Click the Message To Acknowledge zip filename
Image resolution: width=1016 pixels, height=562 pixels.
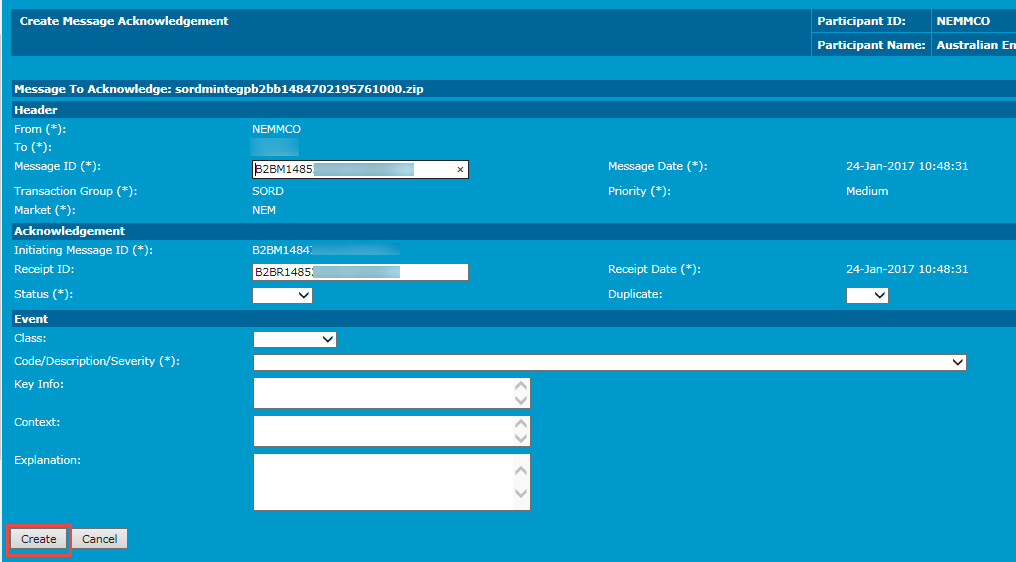tap(299, 89)
